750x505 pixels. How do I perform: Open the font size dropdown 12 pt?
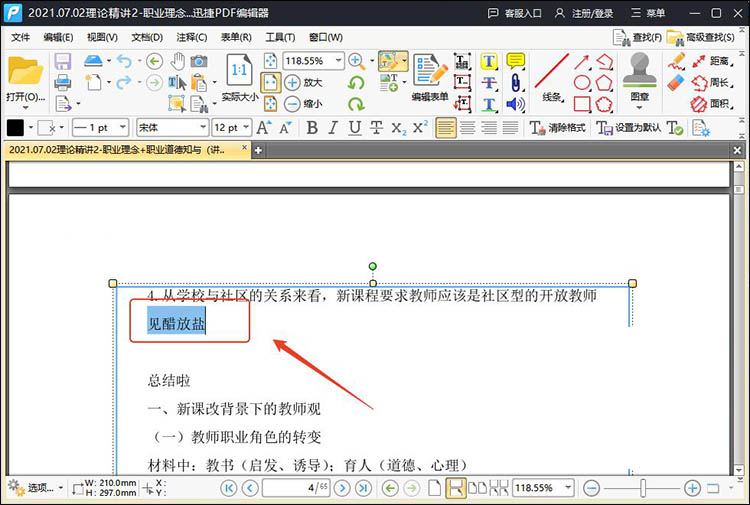pyautogui.click(x=246, y=128)
